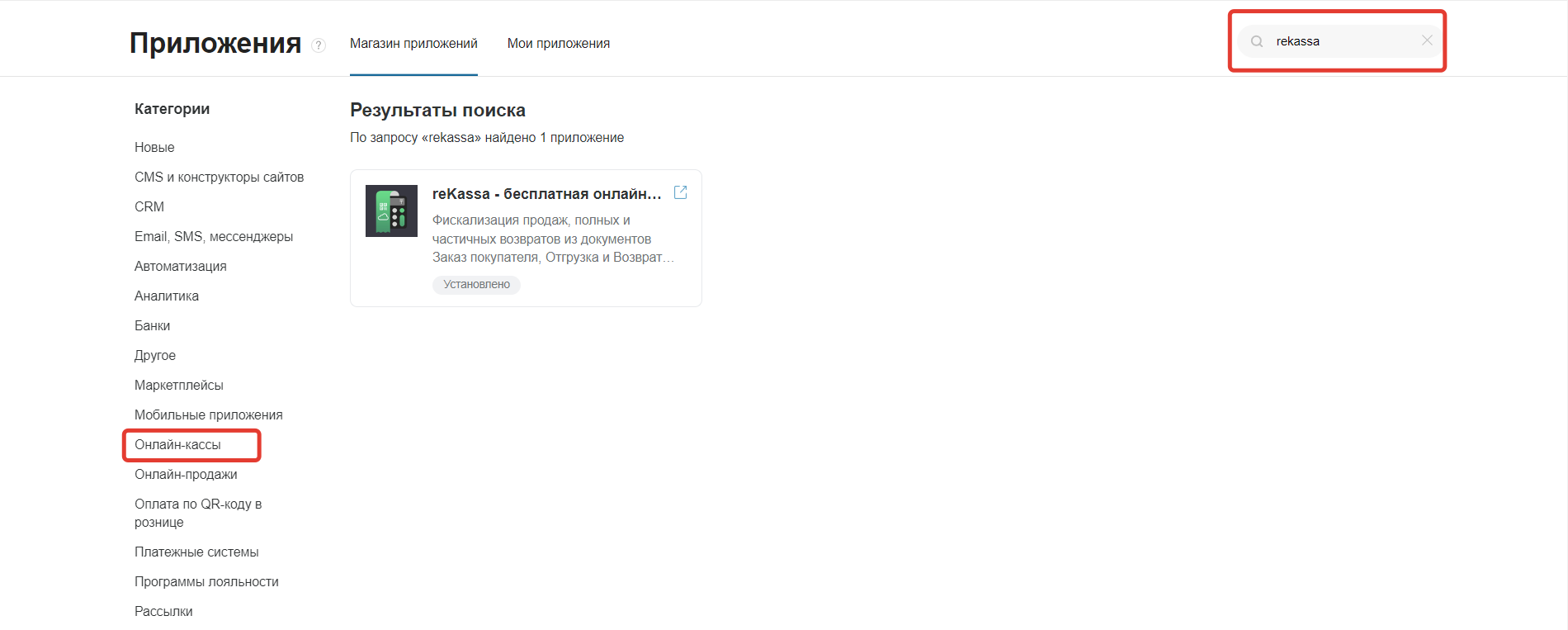This screenshot has width=1568, height=630.
Task: Clear the rekassa search query
Action: pos(1427,40)
